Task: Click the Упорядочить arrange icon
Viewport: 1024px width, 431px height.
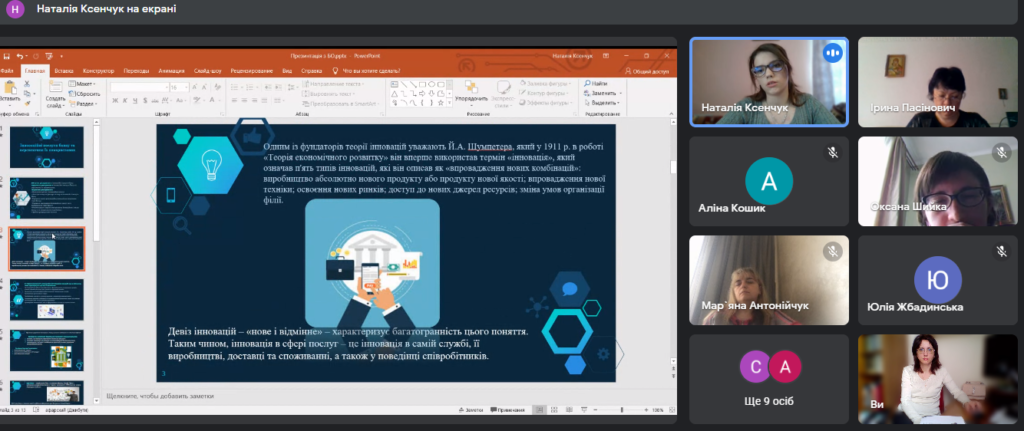Action: pyautogui.click(x=471, y=88)
